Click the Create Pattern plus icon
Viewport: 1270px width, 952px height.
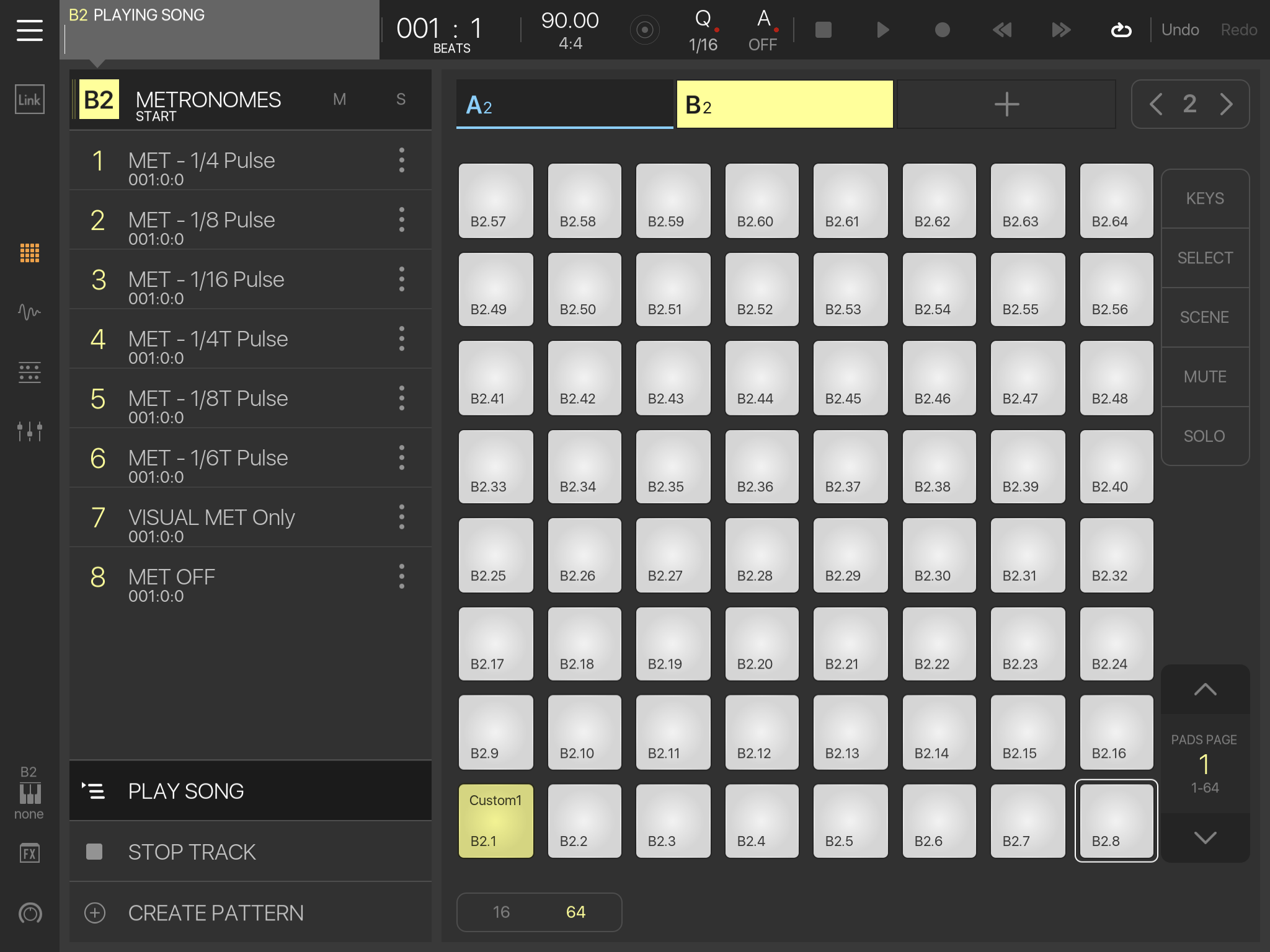(x=94, y=913)
